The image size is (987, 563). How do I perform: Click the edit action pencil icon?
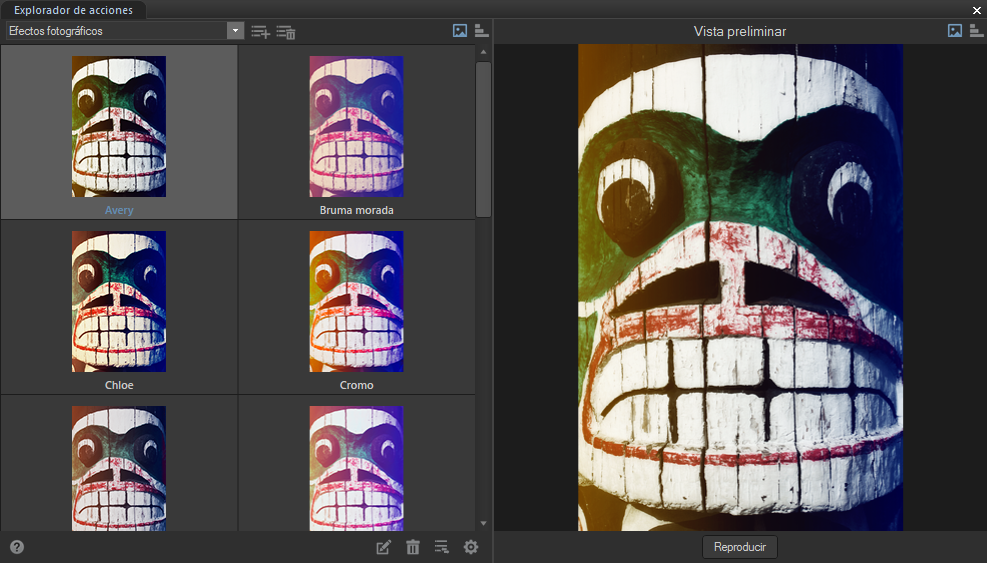tap(383, 547)
